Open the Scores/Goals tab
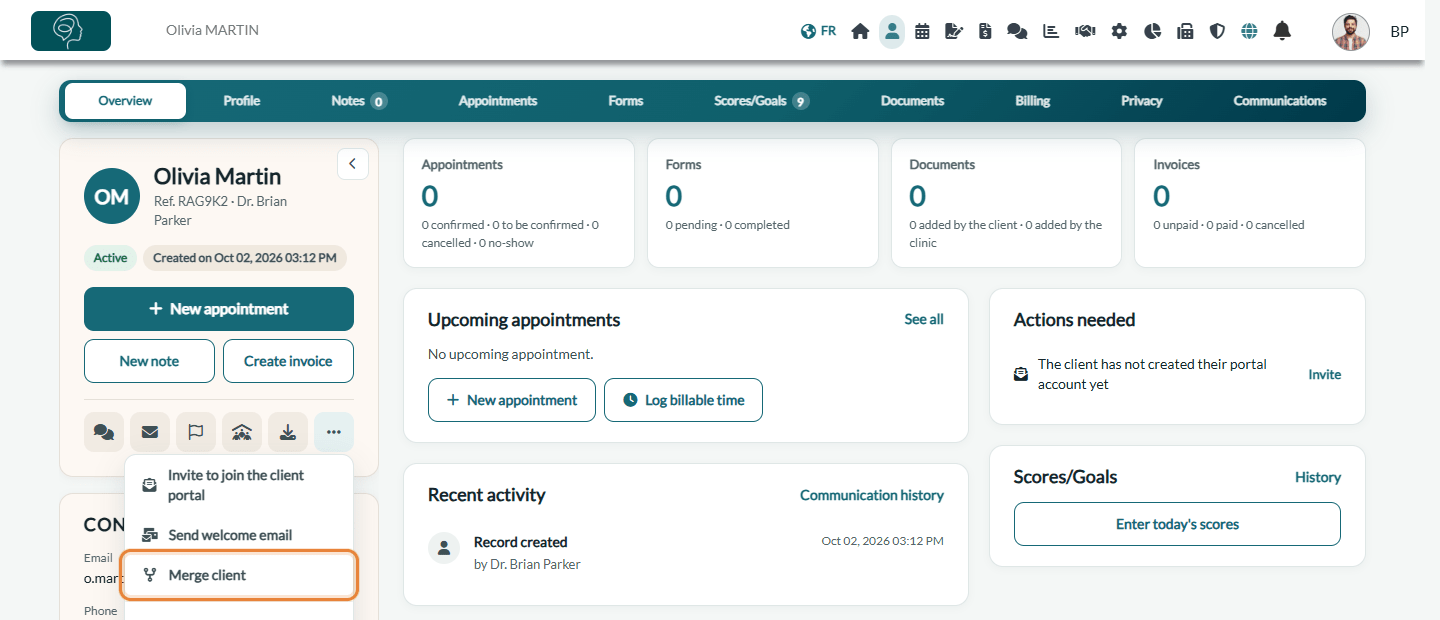The width and height of the screenshot is (1440, 620). pos(762,101)
